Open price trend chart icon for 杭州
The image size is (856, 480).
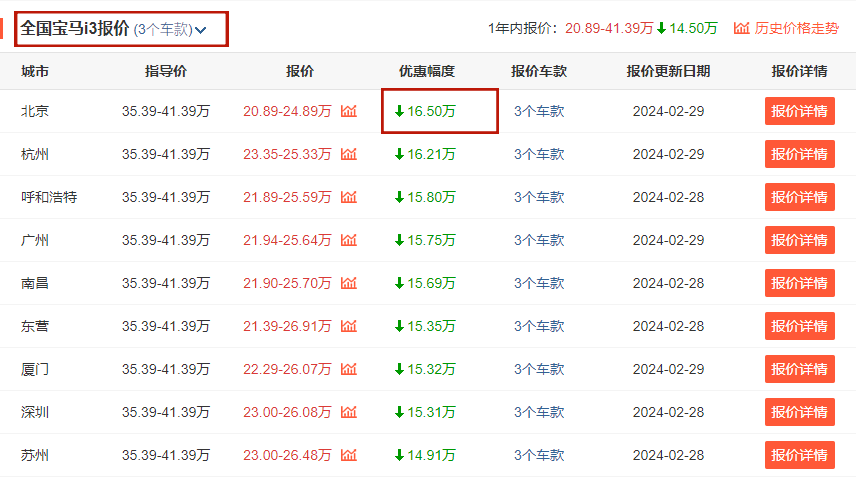tap(348, 155)
